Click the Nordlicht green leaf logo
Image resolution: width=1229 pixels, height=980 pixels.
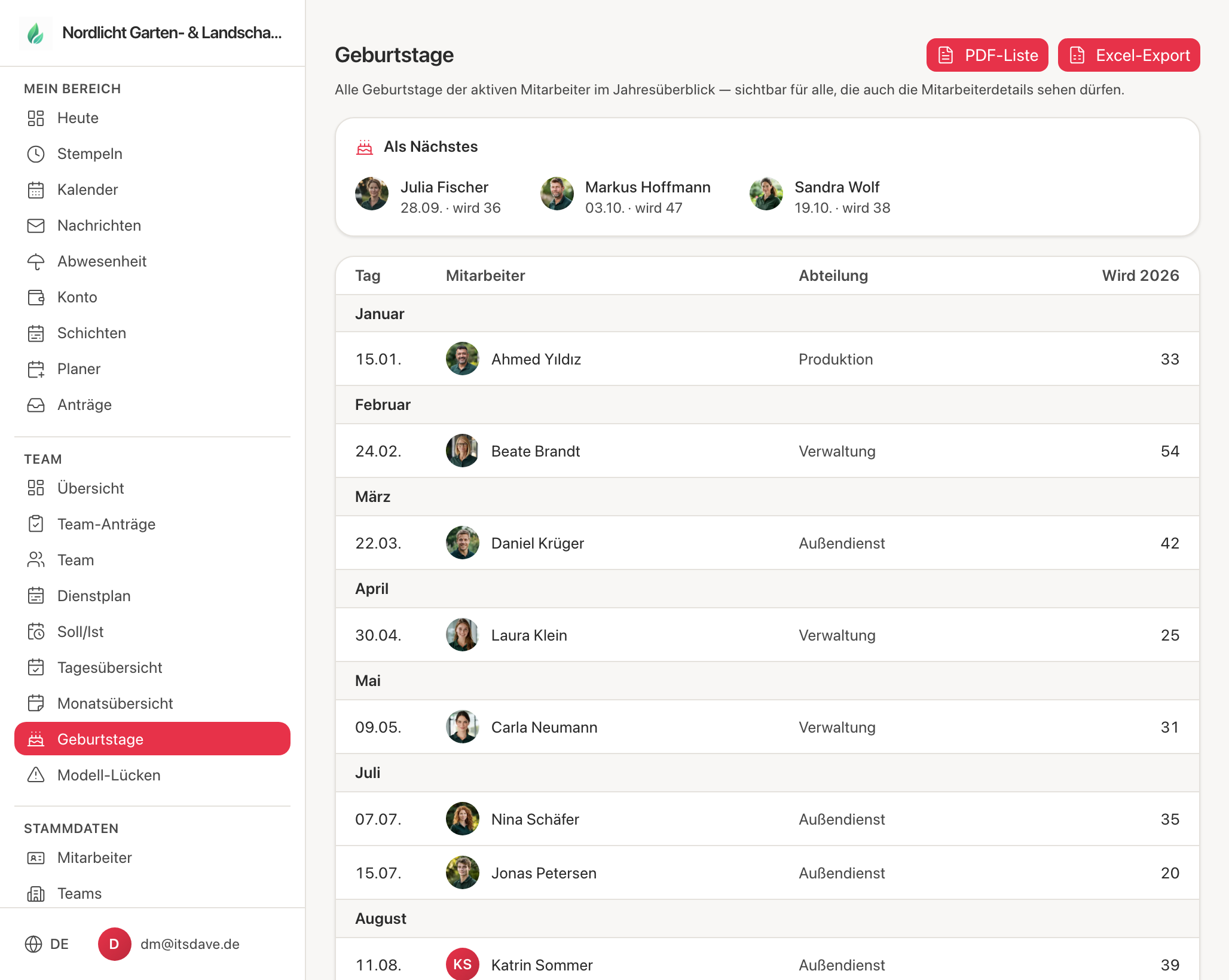36,33
